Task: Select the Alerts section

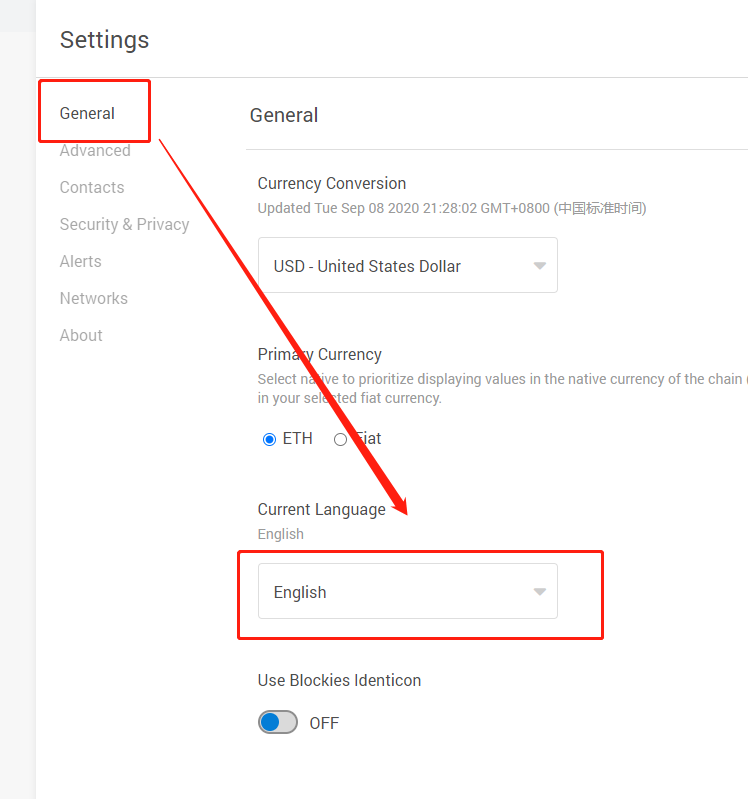Action: pos(80,261)
